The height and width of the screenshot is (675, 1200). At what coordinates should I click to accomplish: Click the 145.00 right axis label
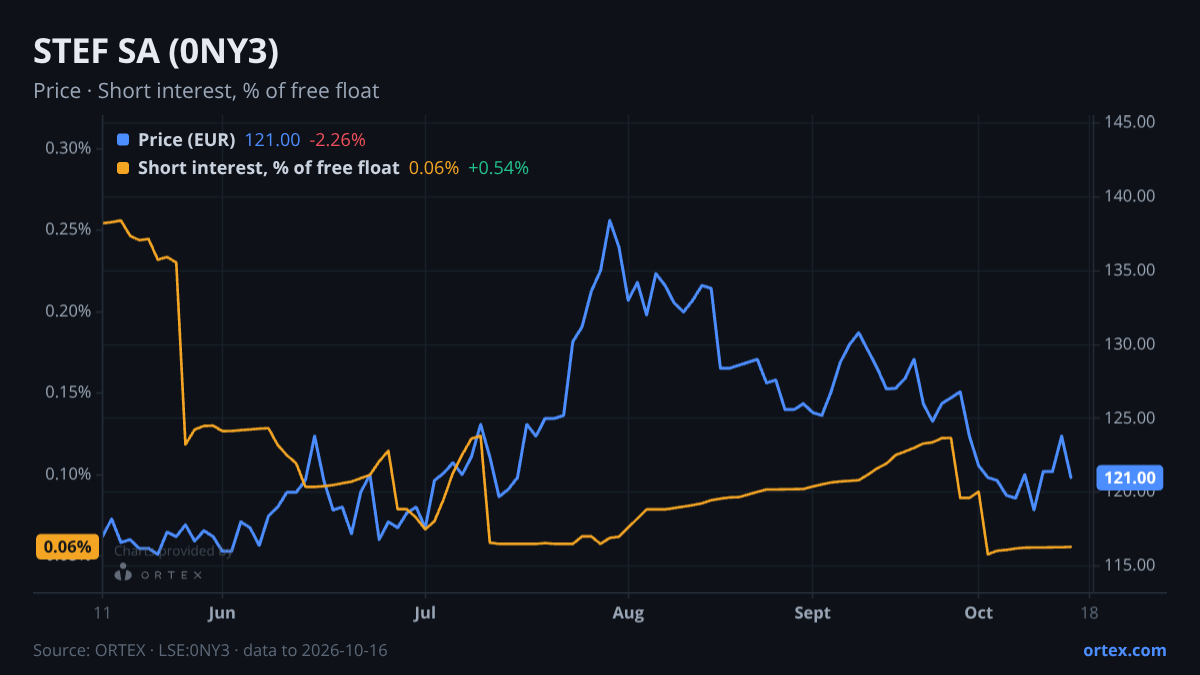point(1130,122)
